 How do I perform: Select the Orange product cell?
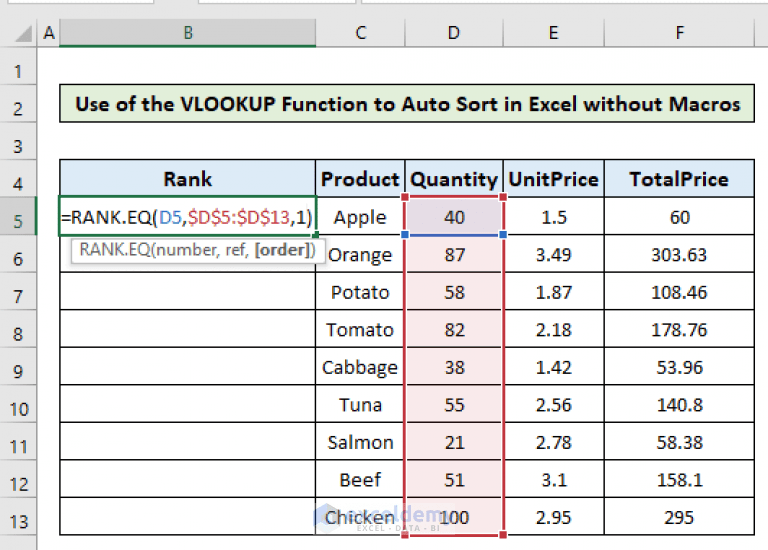tap(360, 254)
